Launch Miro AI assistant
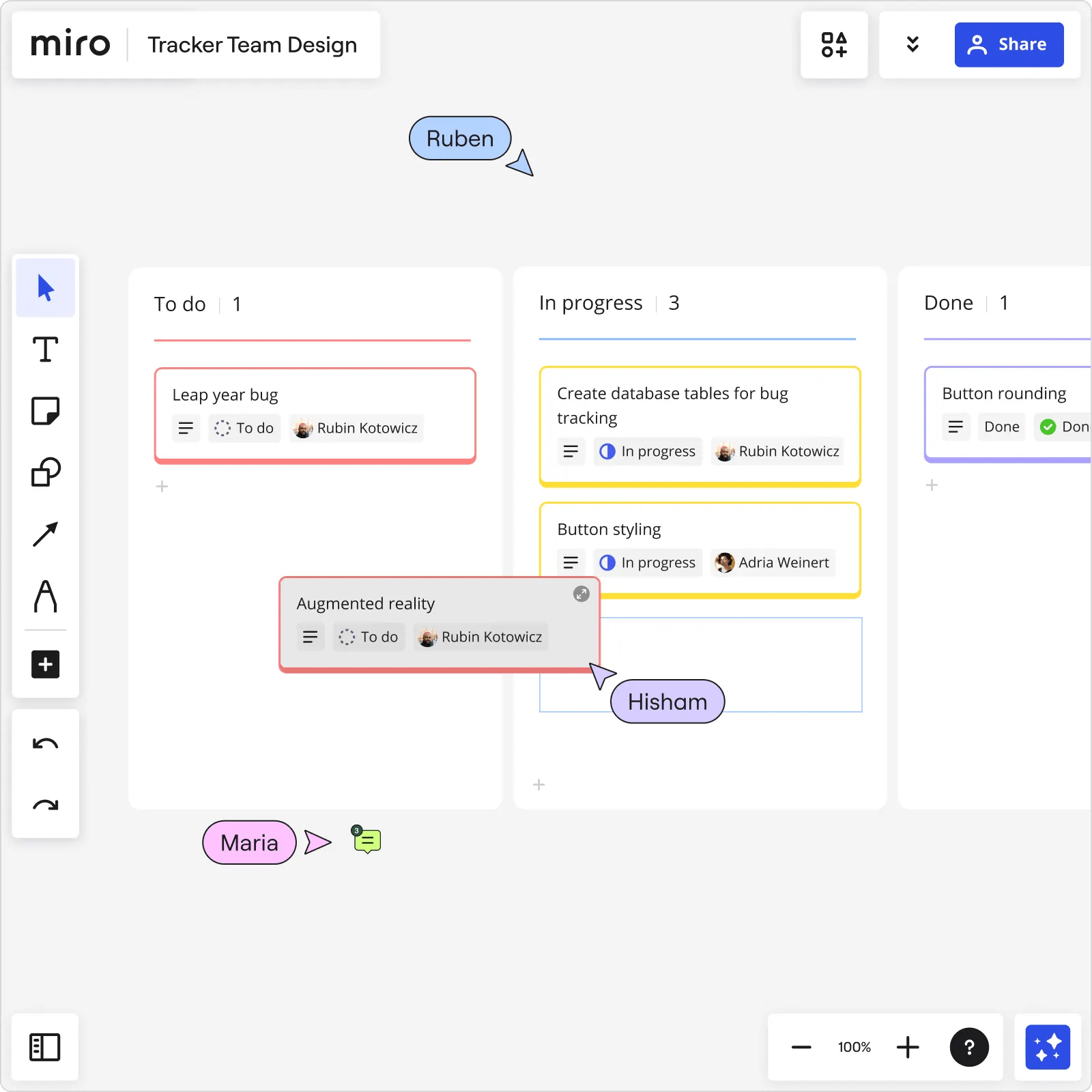The image size is (1092, 1092). (x=1047, y=1047)
